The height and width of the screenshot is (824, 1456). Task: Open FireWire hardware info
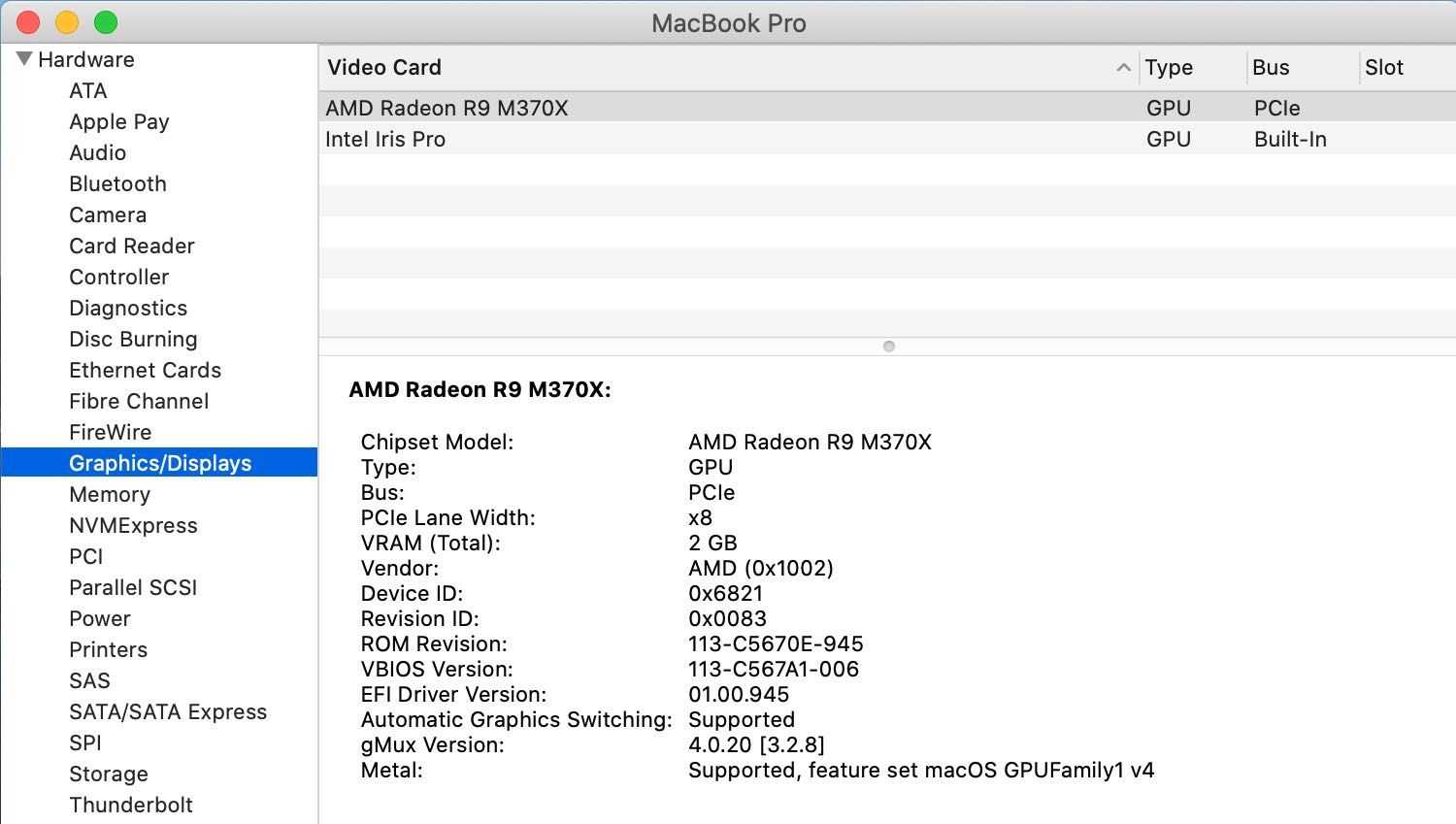point(110,432)
